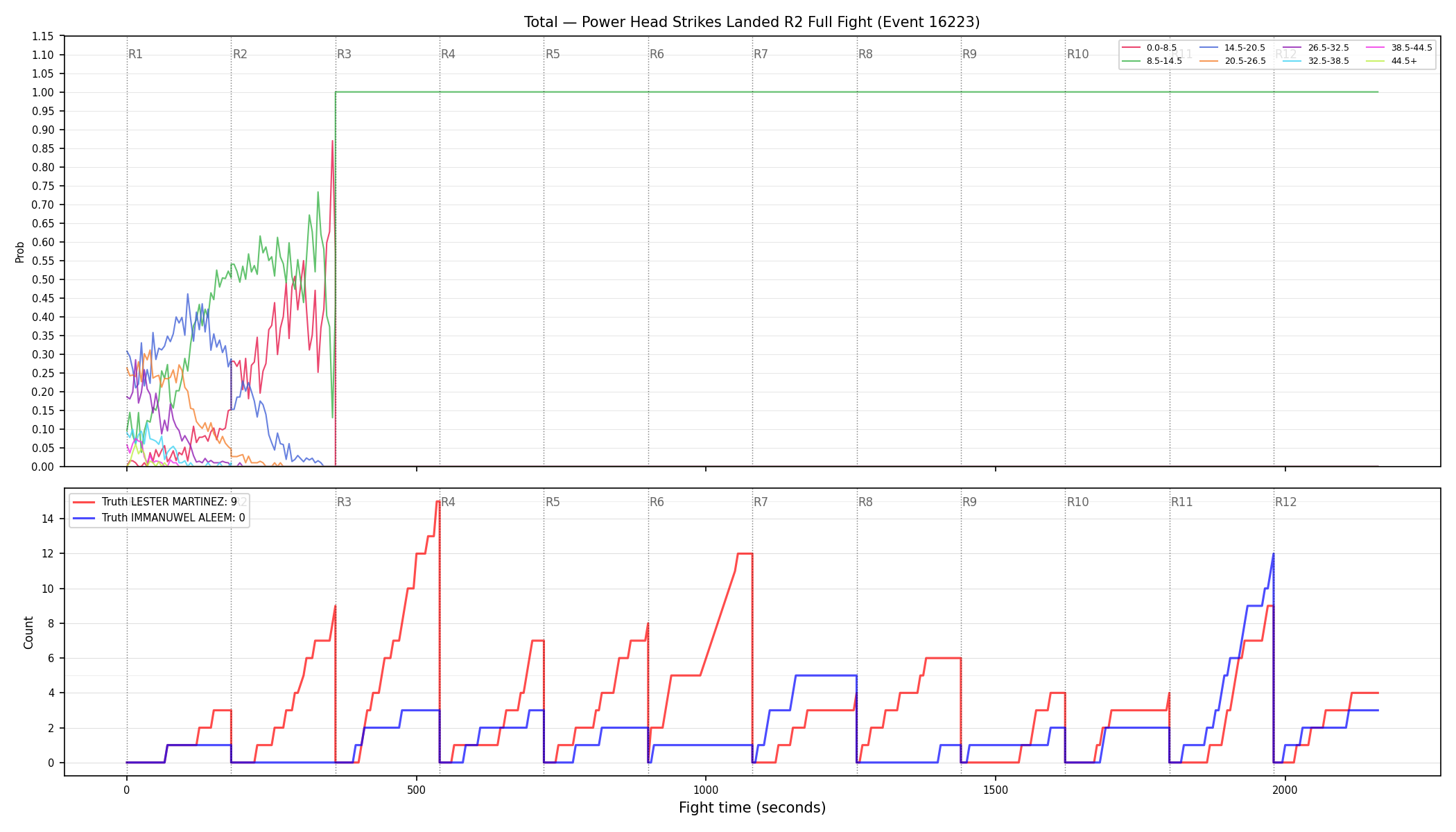Click the Truth IMMANUWEL ALEEM: 0 legend entry
The height and width of the screenshot is (832, 1456).
(x=159, y=517)
